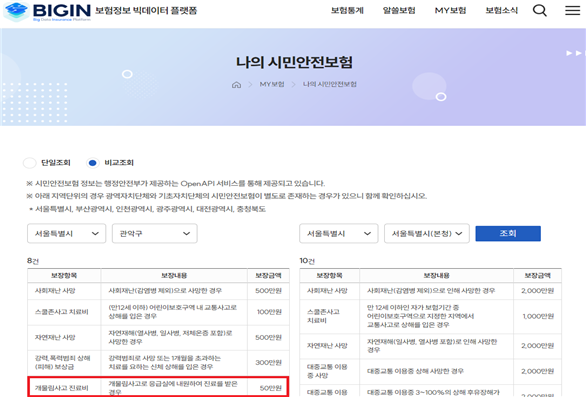The width and height of the screenshot is (586, 397).
Task: Click the 10건 count label
Action: coord(307,261)
